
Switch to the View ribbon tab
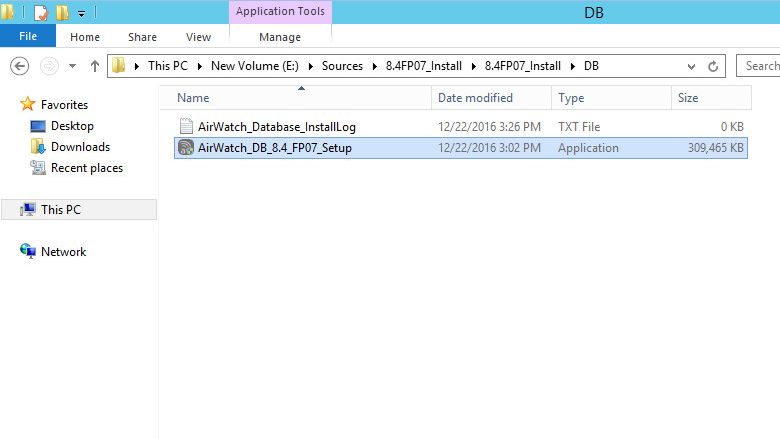198,37
